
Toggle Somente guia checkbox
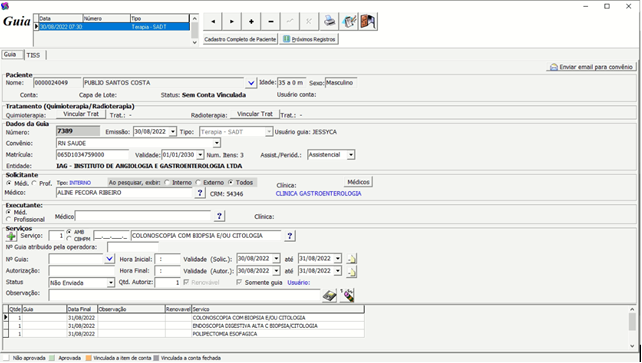point(239,282)
